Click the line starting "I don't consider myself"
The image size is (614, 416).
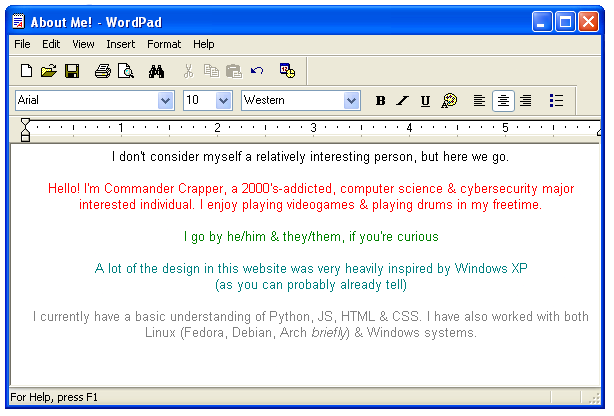(310, 157)
